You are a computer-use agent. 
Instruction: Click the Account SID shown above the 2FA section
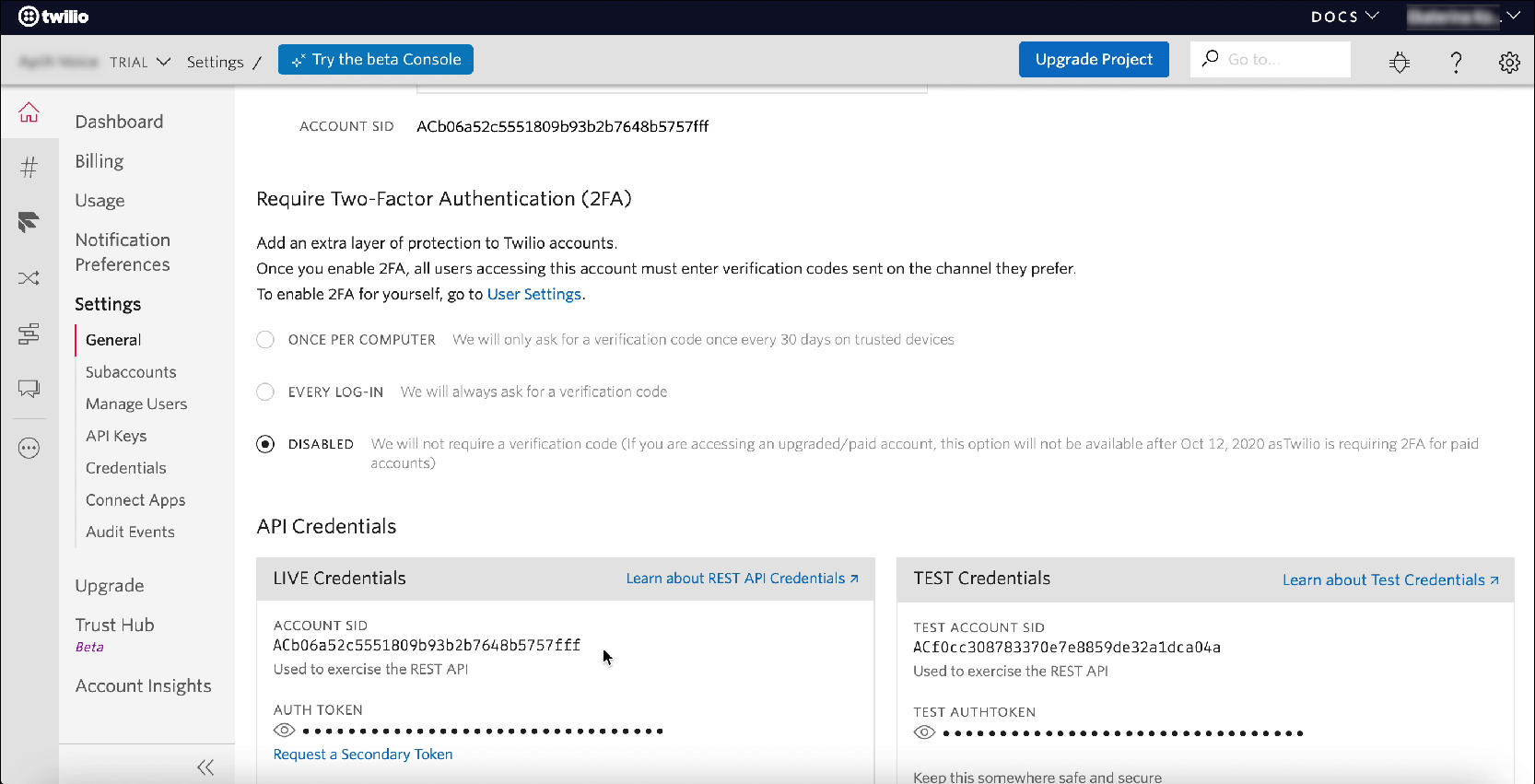562,126
